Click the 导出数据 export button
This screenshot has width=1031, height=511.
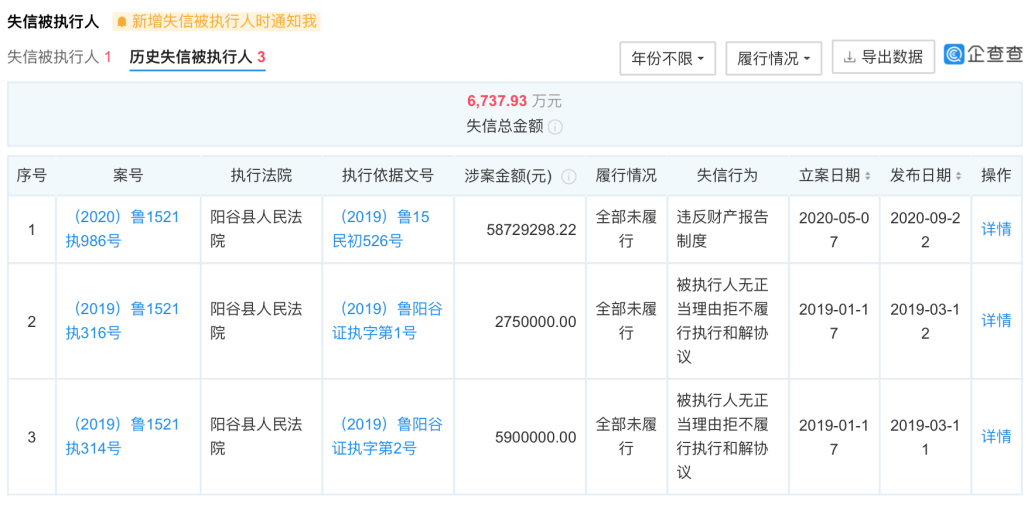pyautogui.click(x=883, y=57)
